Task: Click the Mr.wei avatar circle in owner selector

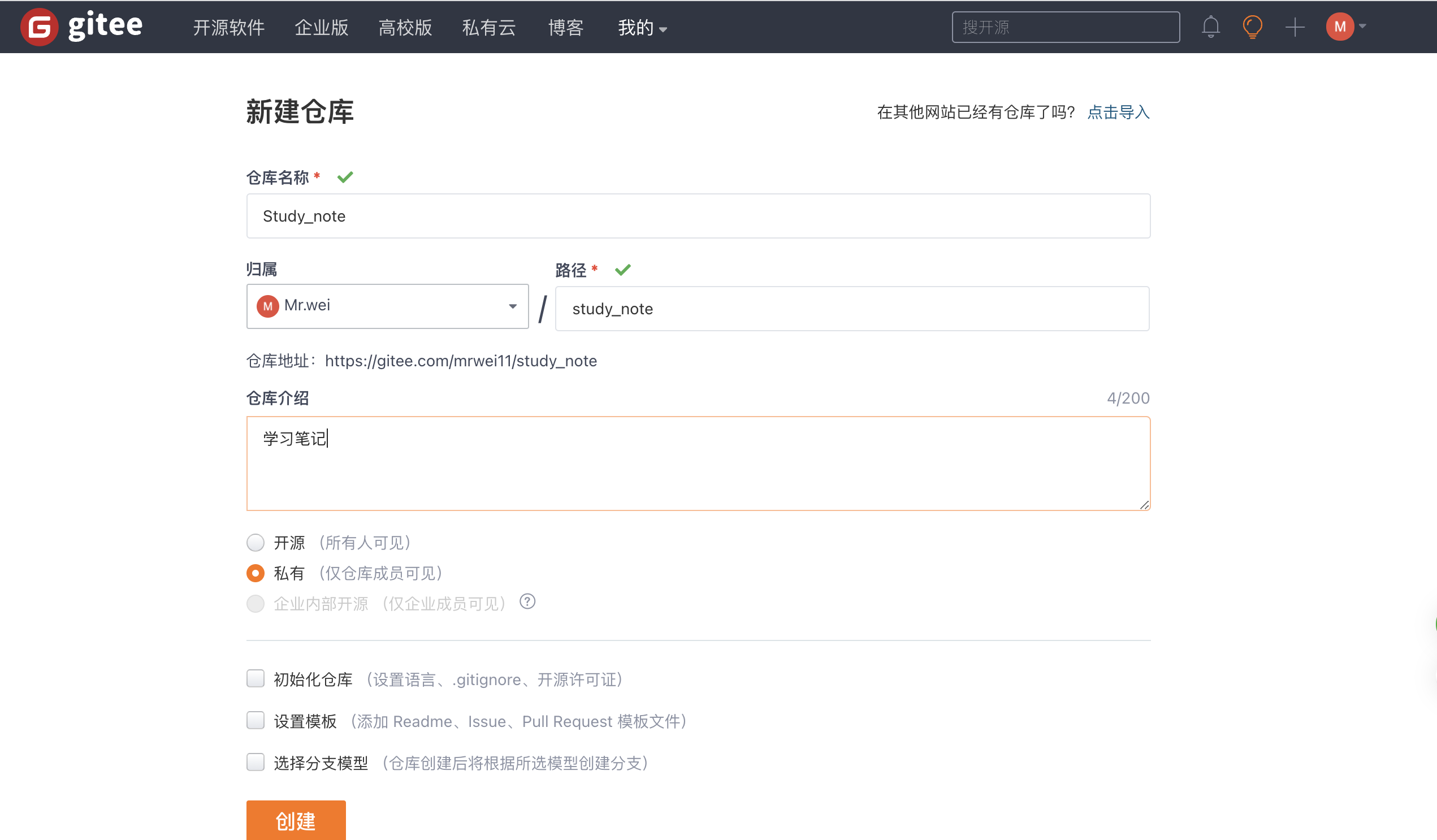Action: pyautogui.click(x=267, y=306)
